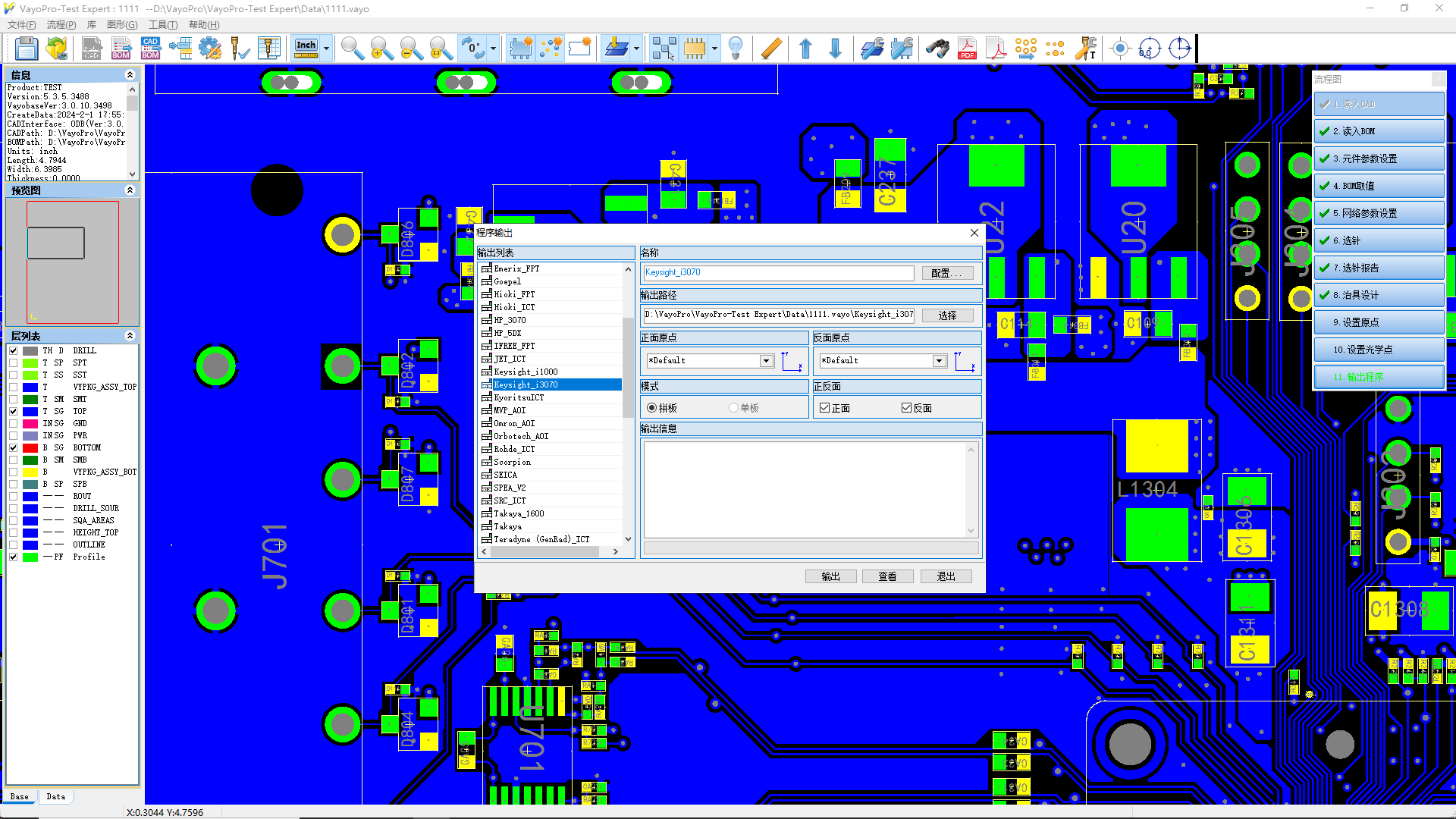
Task: Toggle the Inch unit ruler button
Action: coord(306,49)
